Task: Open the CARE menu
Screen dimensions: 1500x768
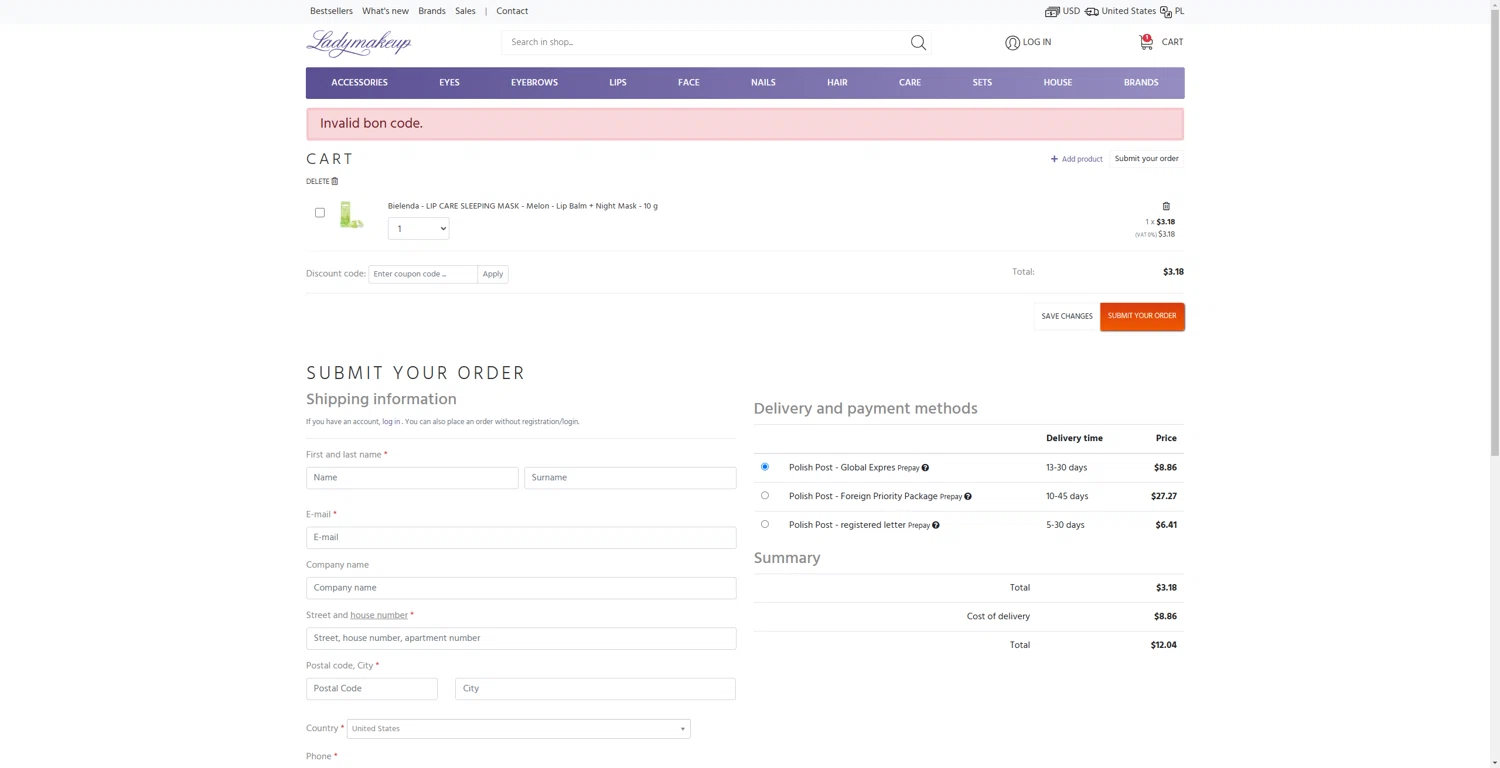Action: pos(910,83)
